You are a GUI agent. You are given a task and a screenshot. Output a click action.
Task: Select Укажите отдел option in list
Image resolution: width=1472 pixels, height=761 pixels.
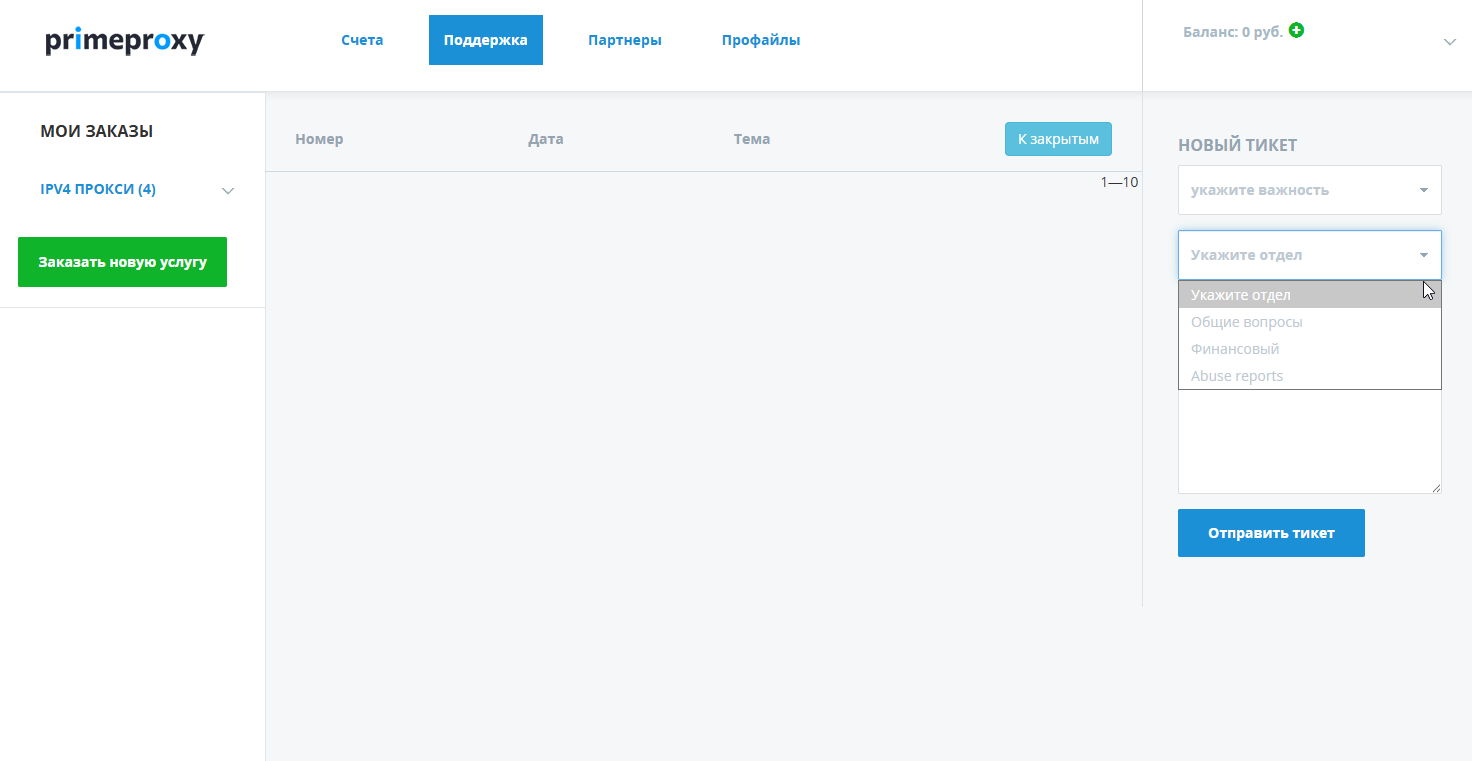pos(1310,295)
